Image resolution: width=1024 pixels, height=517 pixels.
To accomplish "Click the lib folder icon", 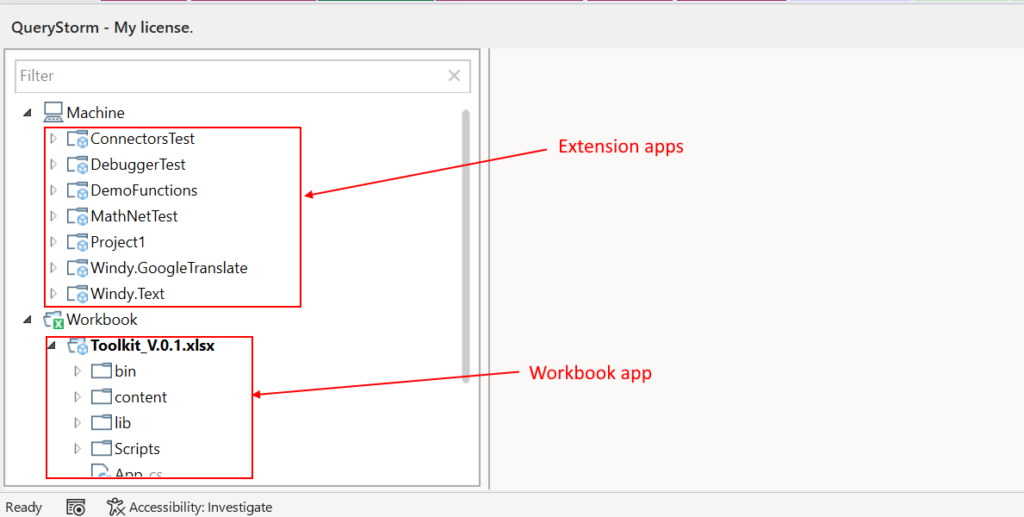I will pyautogui.click(x=101, y=423).
